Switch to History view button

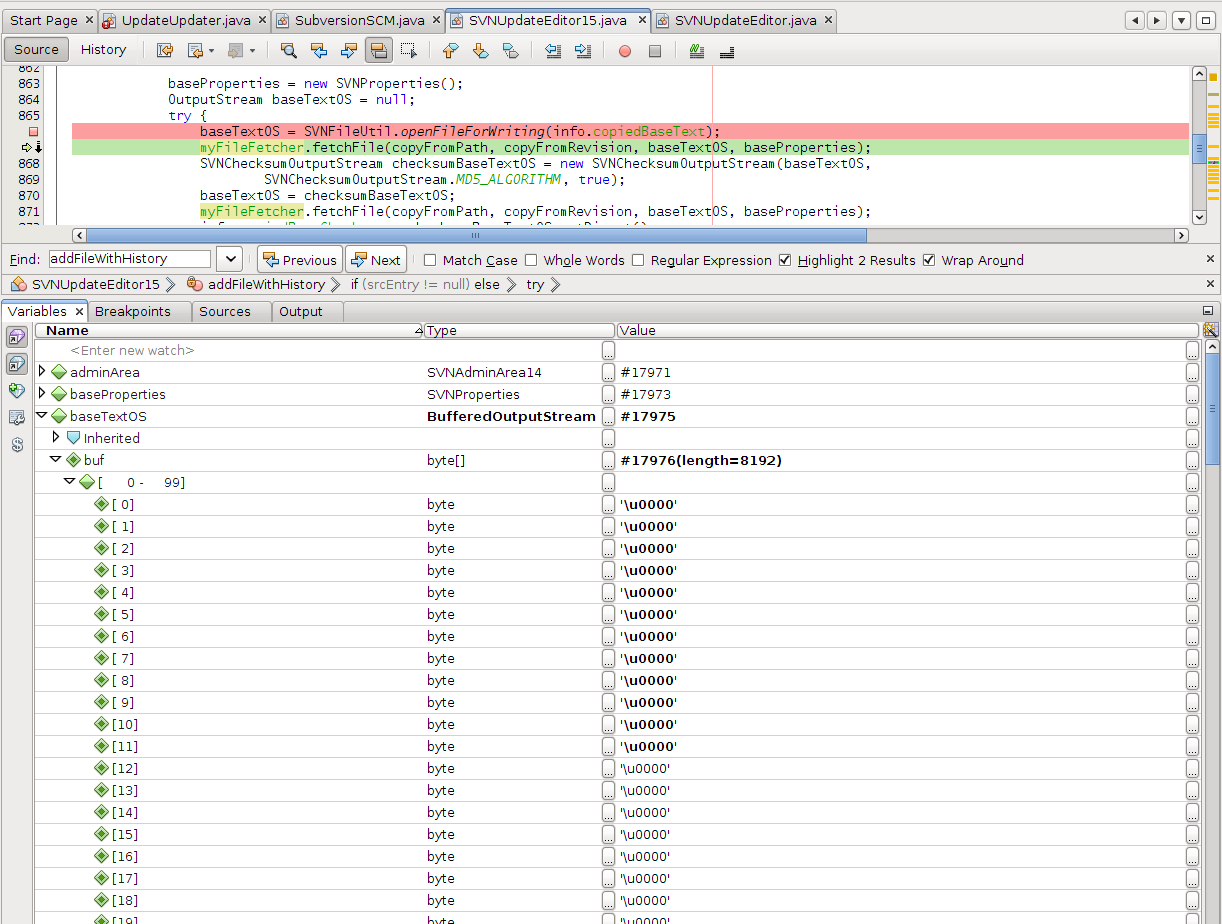[x=103, y=50]
